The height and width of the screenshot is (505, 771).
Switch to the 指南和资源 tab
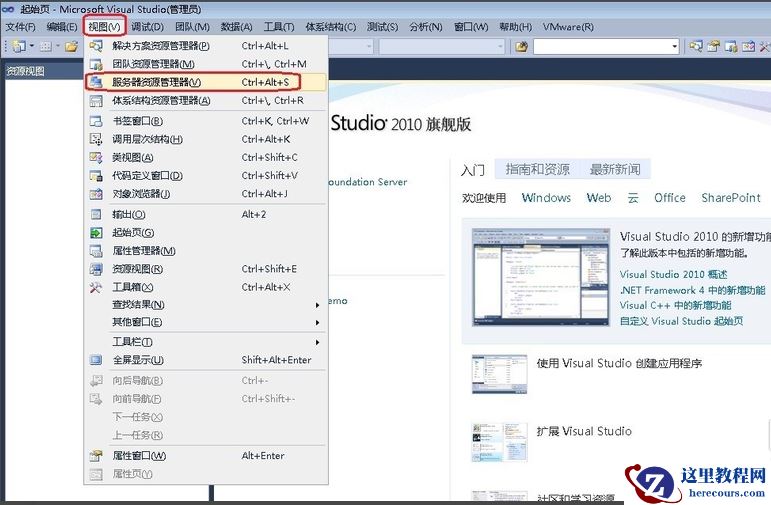[x=537, y=170]
